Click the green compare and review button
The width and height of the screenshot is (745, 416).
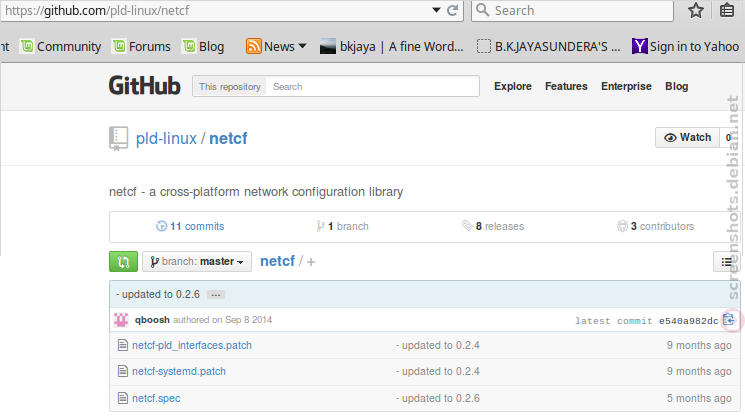[x=124, y=262]
